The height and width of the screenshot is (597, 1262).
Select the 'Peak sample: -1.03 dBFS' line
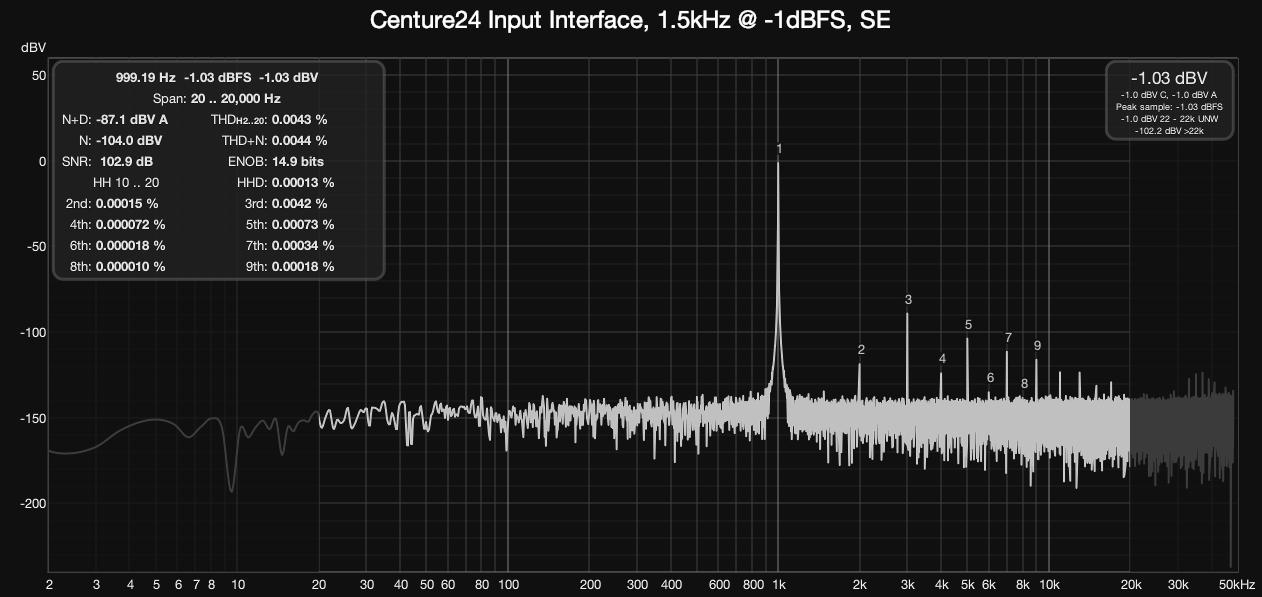tap(1169, 106)
